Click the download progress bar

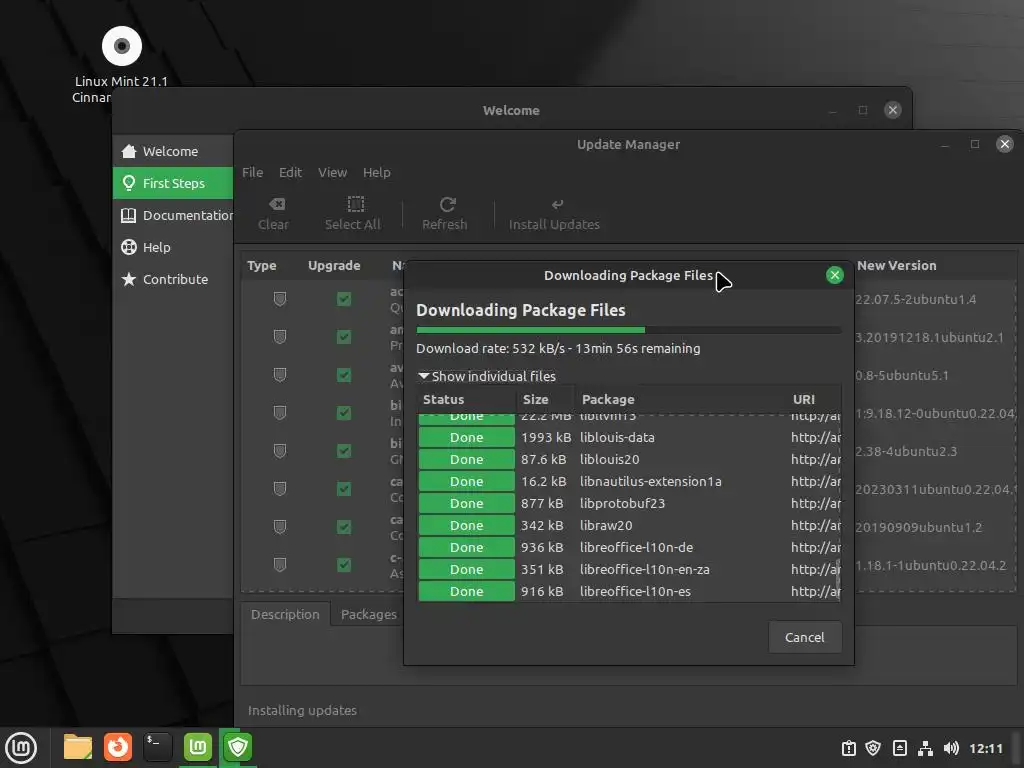[x=629, y=330]
